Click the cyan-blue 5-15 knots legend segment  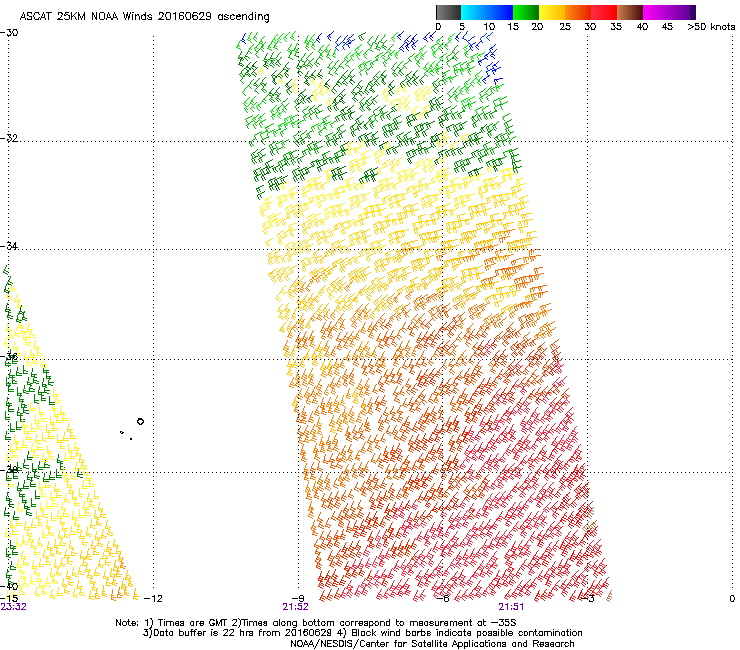487,12
